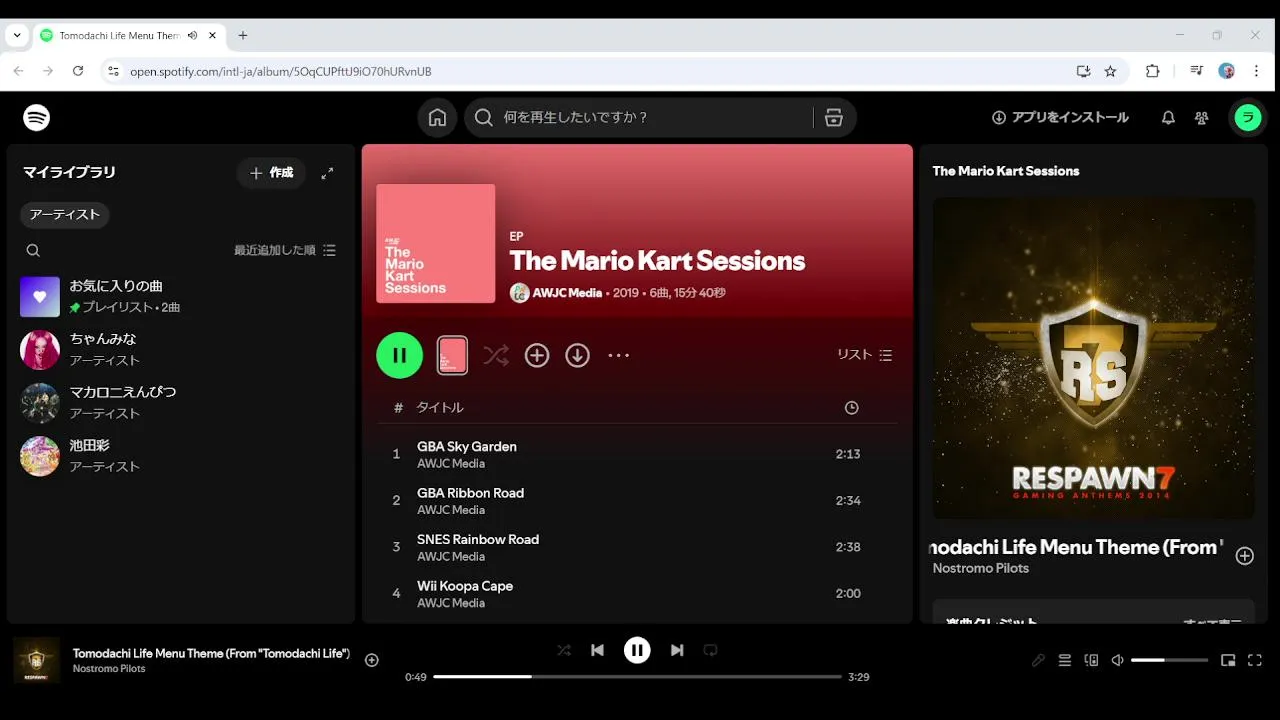Open the tab search dropdown arrow

coord(17,35)
